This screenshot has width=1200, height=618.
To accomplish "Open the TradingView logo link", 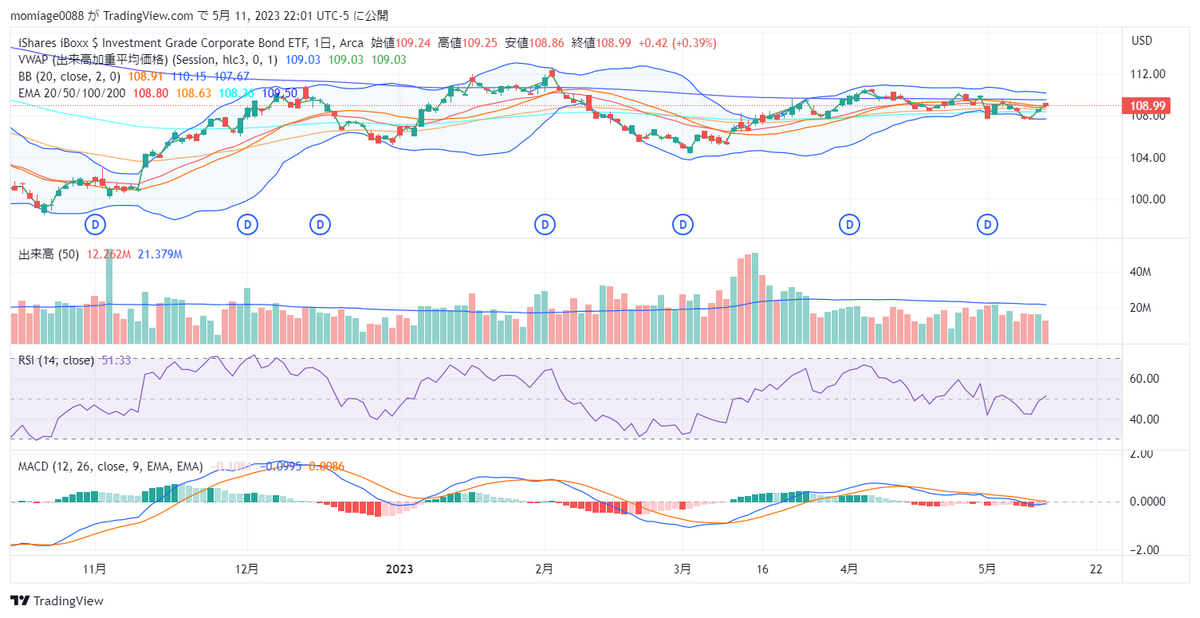I will (x=57, y=601).
